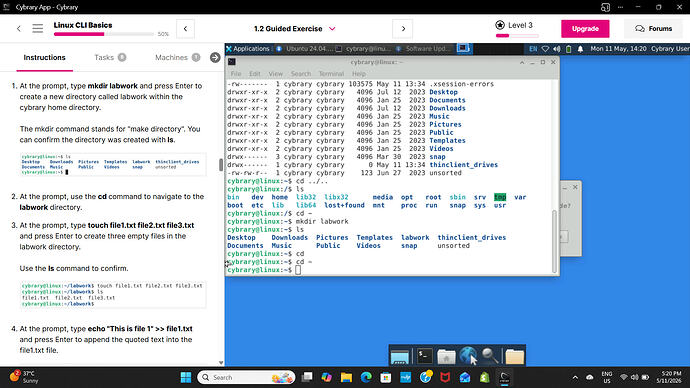Open the terminal Search menu
This screenshot has width=690, height=388.
click(301, 74)
